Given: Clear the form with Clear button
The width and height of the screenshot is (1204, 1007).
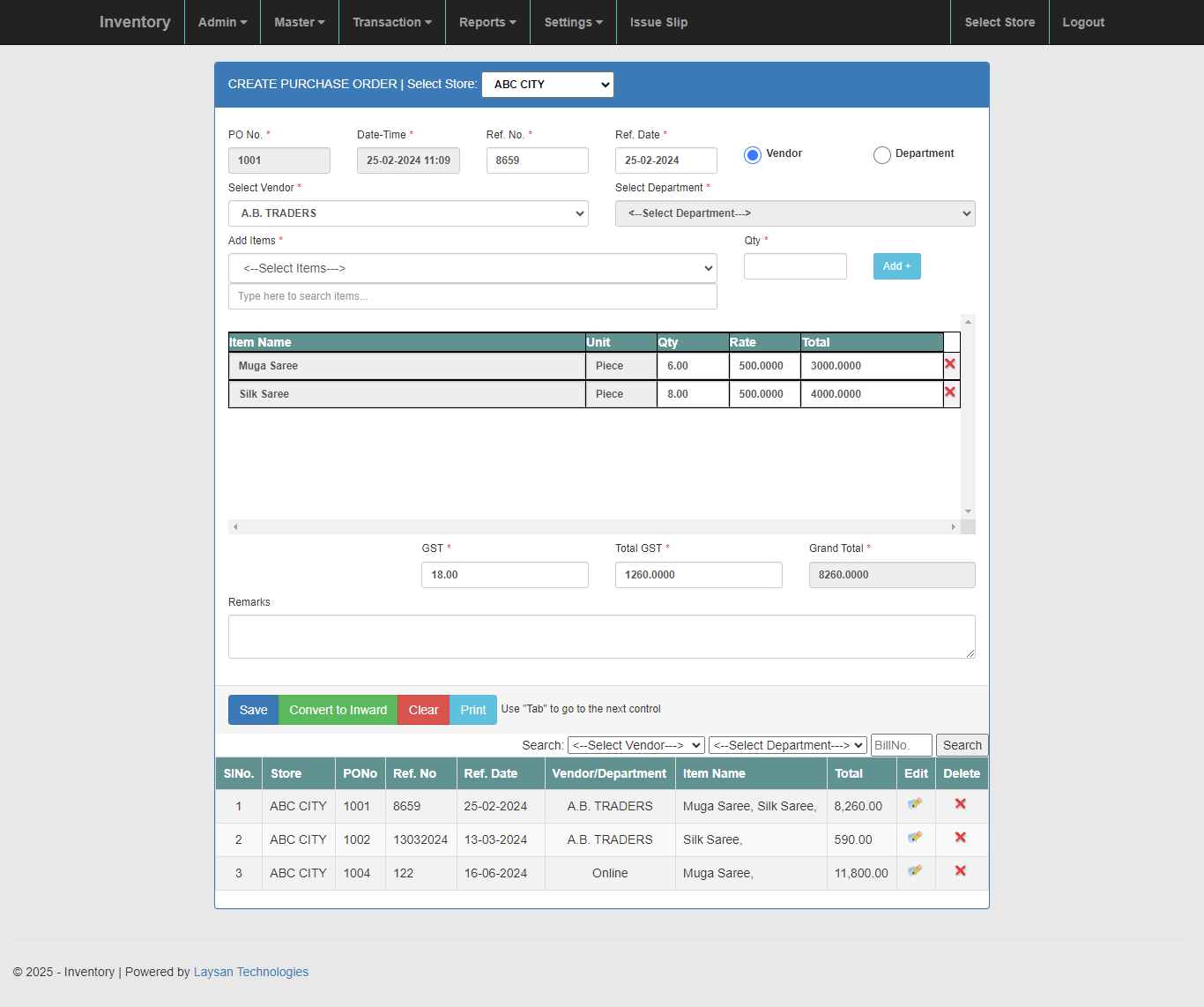Looking at the screenshot, I should click(x=424, y=710).
